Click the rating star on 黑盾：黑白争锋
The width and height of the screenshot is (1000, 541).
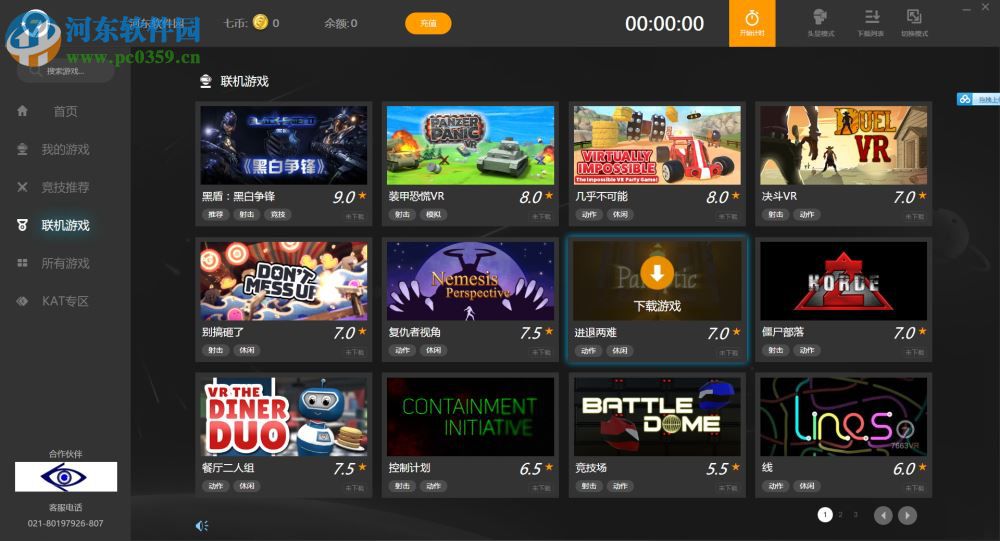pyautogui.click(x=362, y=195)
